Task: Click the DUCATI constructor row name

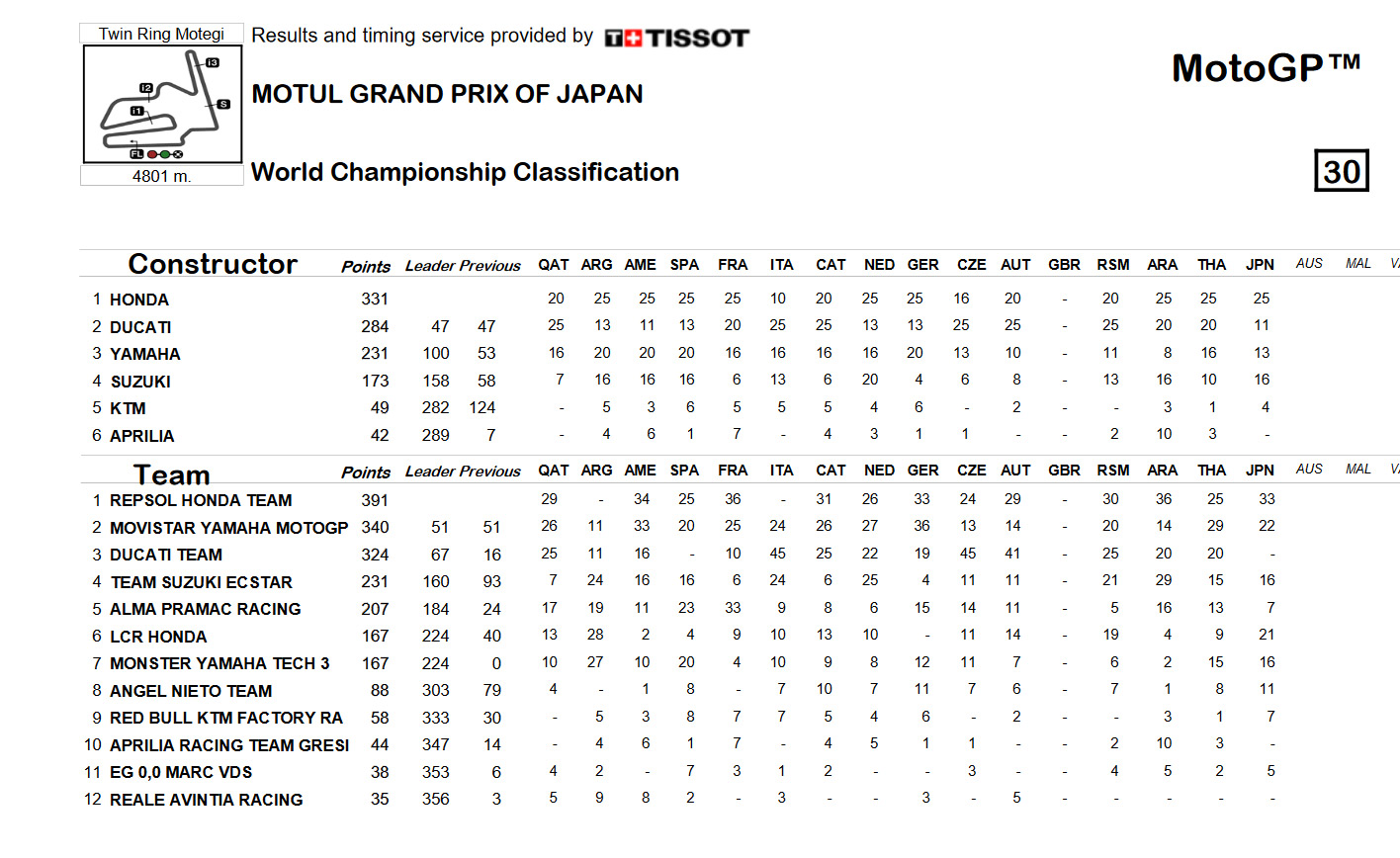Action: tap(140, 327)
